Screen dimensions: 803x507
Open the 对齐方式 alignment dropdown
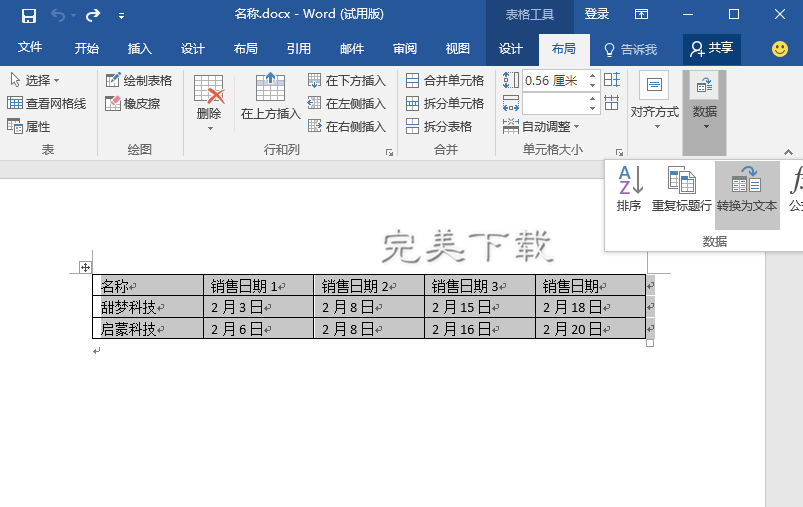(654, 100)
